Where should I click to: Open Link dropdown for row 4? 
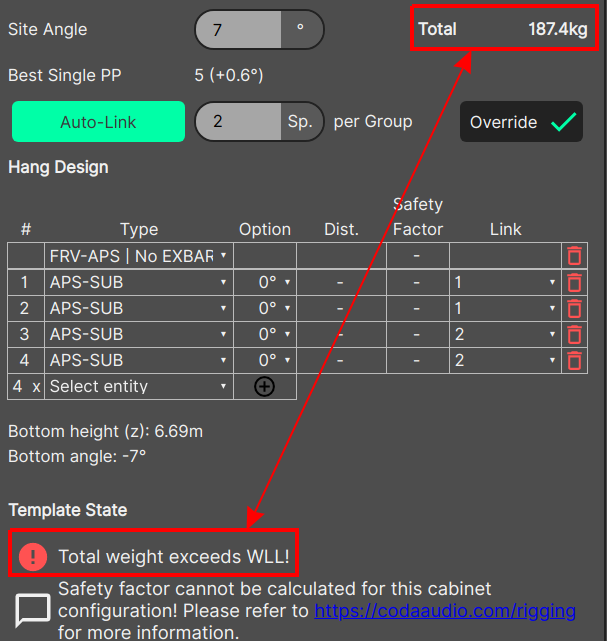click(x=505, y=360)
